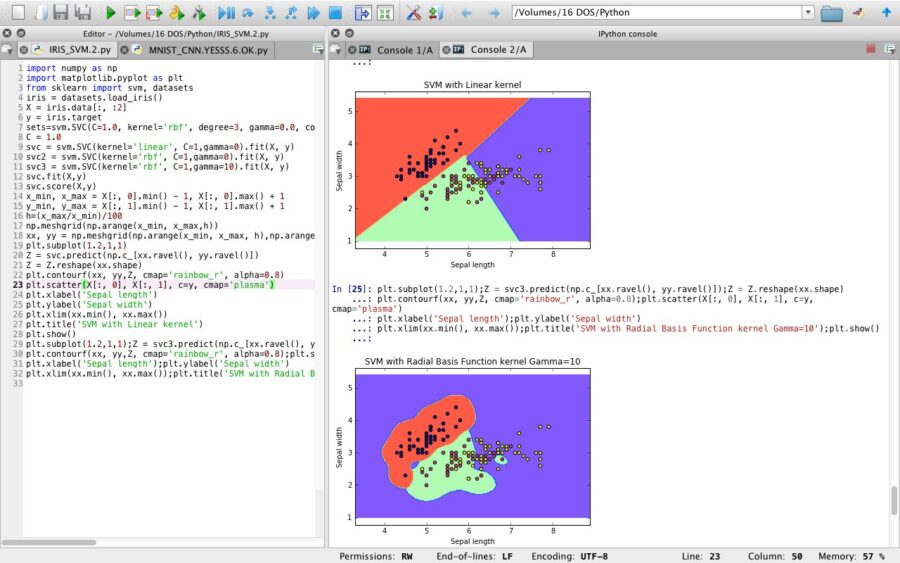Close the Console 2/A tab
Image resolution: width=900 pixels, height=563 pixels.
446,50
